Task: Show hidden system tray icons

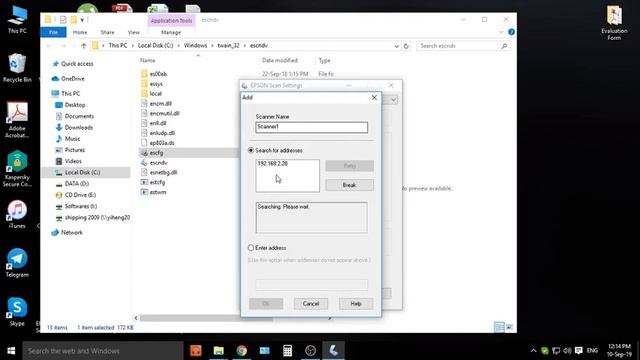Action: 533,351
